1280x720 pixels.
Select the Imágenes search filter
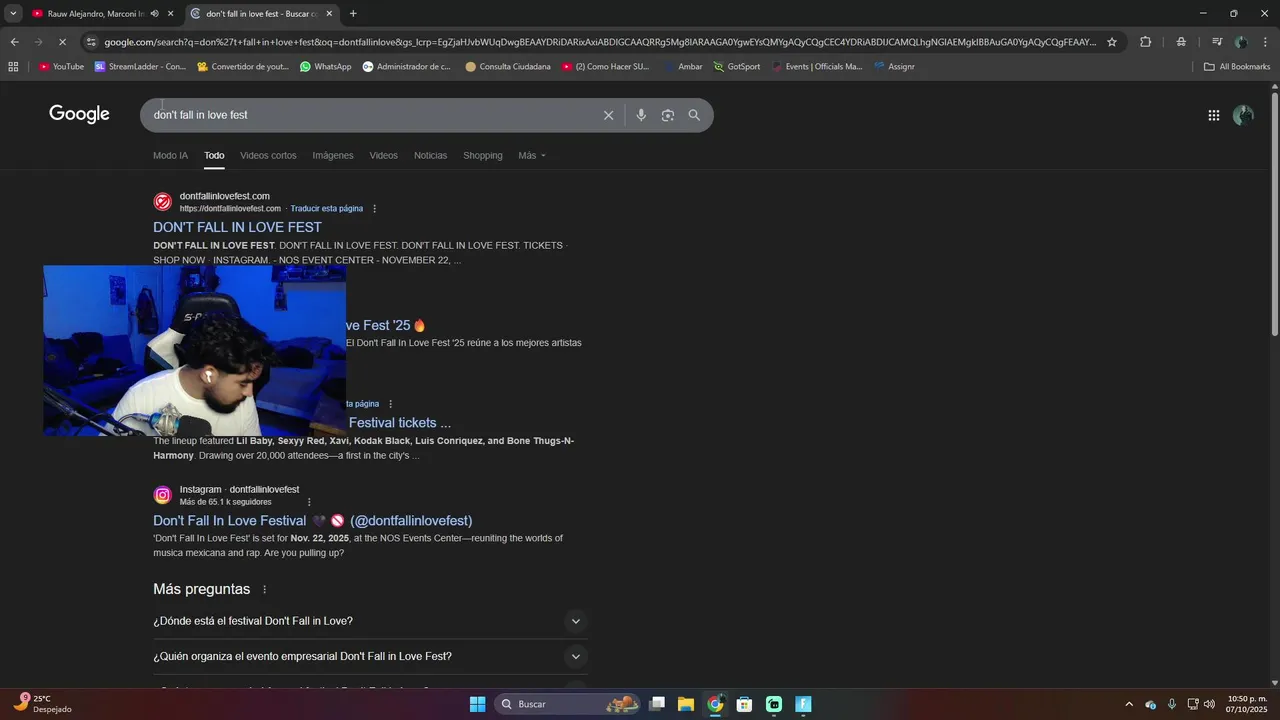coord(333,156)
